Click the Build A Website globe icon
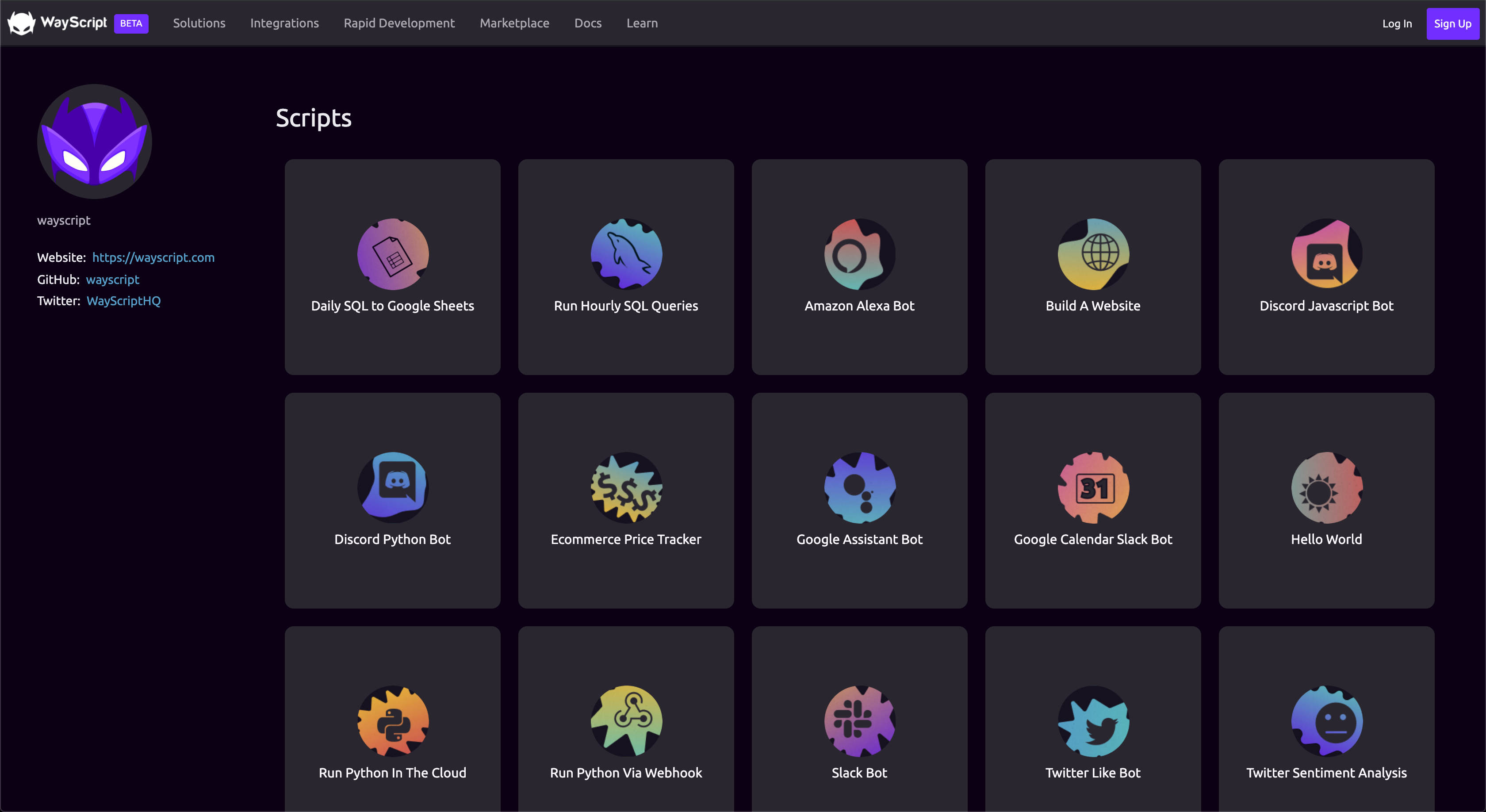 pos(1093,254)
